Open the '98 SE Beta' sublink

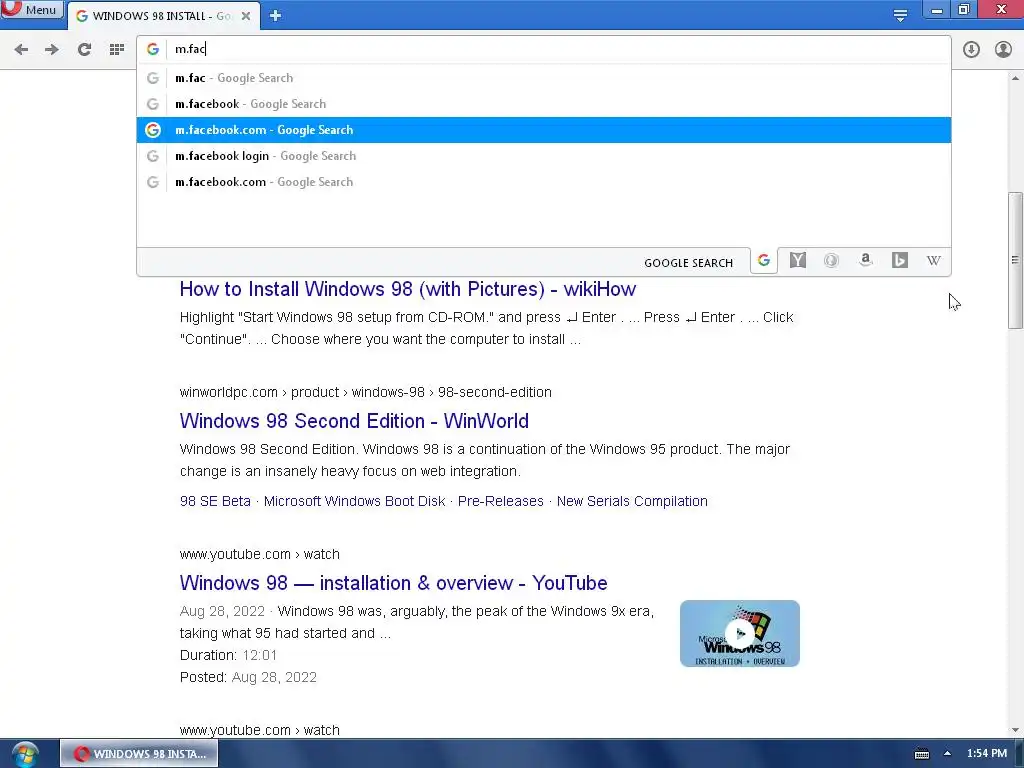coord(215,501)
